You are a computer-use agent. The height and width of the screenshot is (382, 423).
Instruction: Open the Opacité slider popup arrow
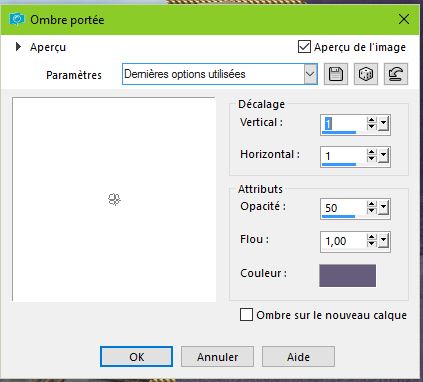pos(384,208)
